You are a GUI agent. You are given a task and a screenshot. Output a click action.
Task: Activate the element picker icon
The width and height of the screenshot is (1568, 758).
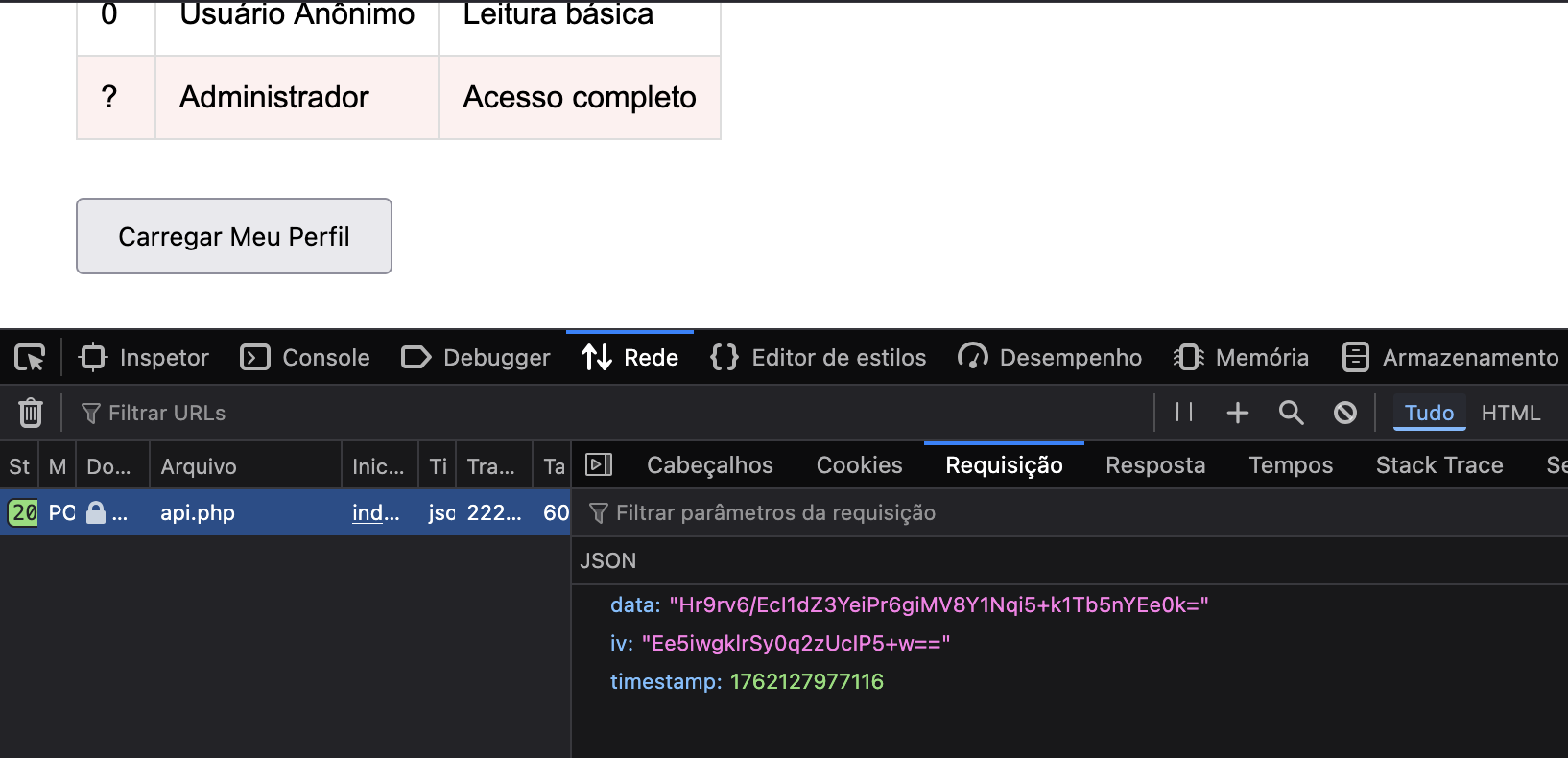[30, 358]
